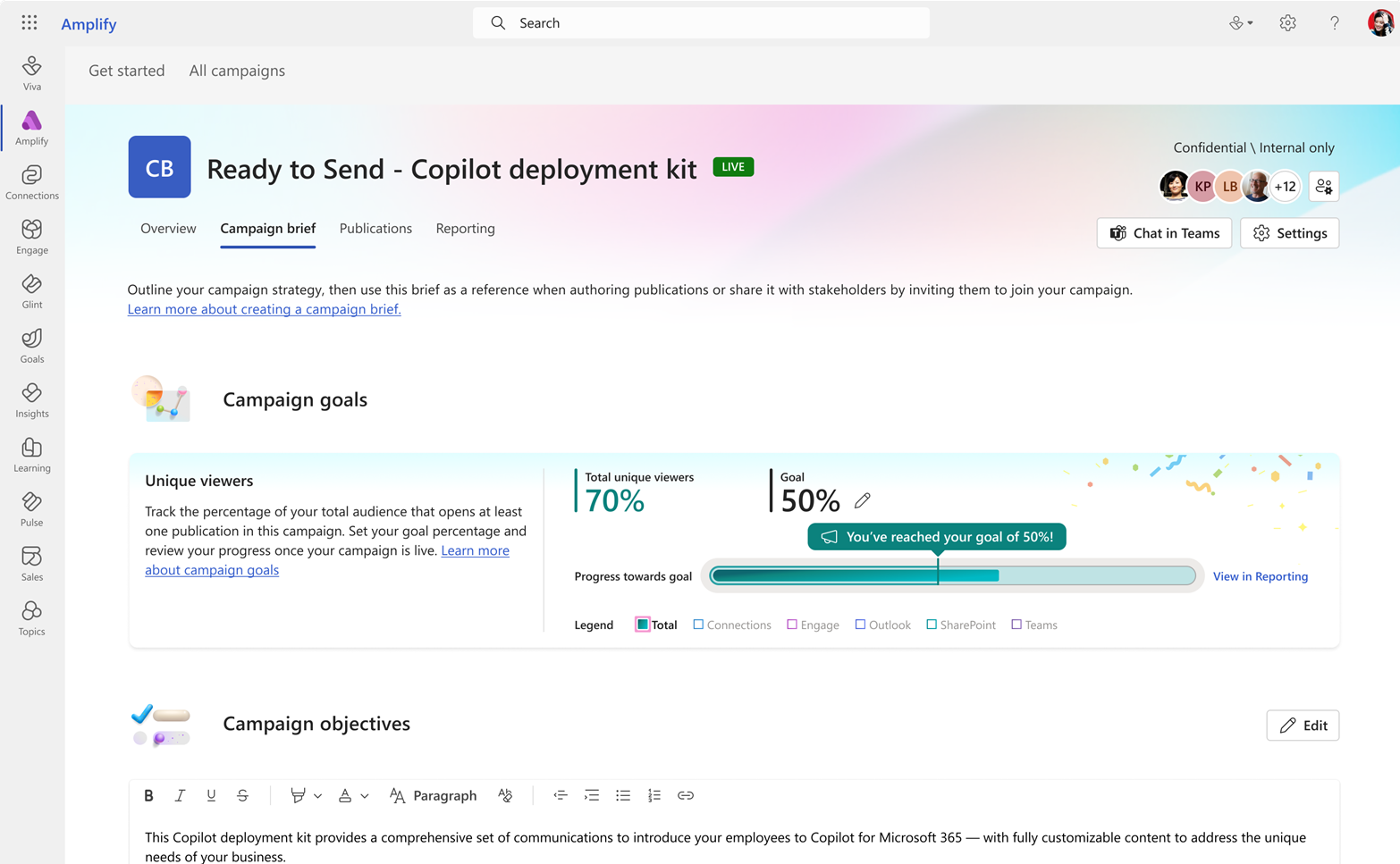1400x864 pixels.
Task: Clear text formatting
Action: (x=505, y=795)
